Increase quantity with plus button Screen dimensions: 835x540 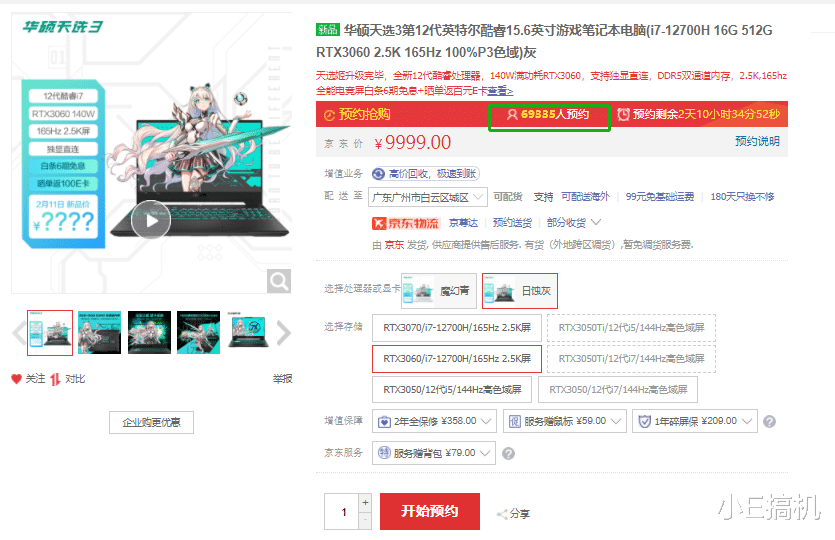pos(365,502)
